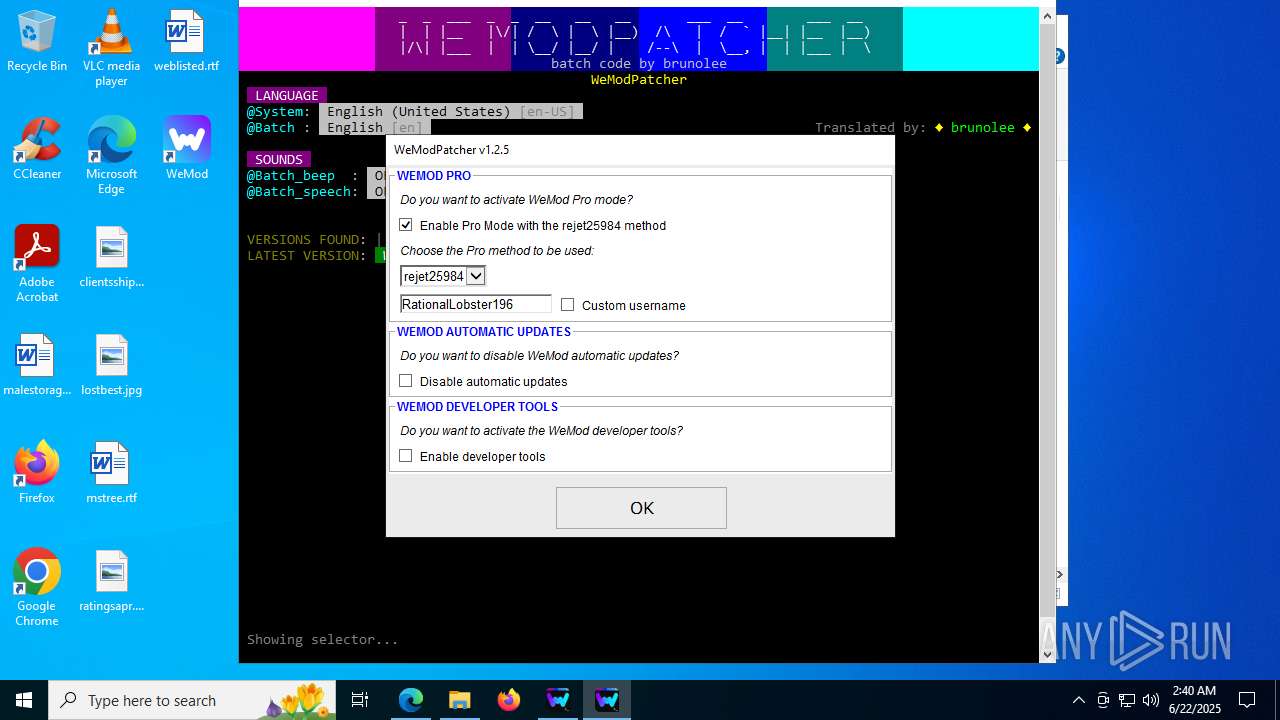Click the console scrollbar up arrow
The width and height of the screenshot is (1280, 720).
1048,15
